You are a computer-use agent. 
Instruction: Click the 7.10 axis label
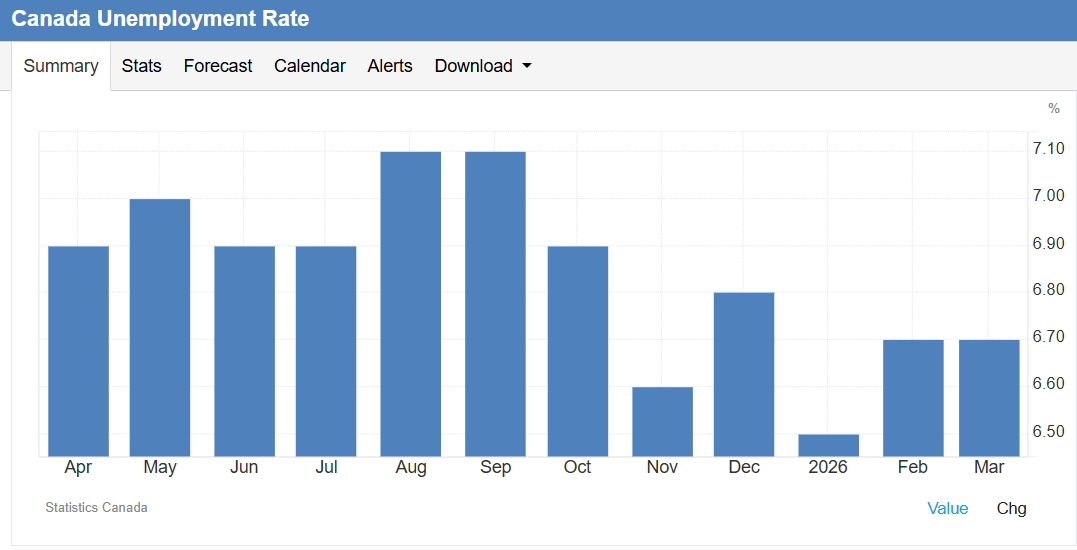point(1049,148)
